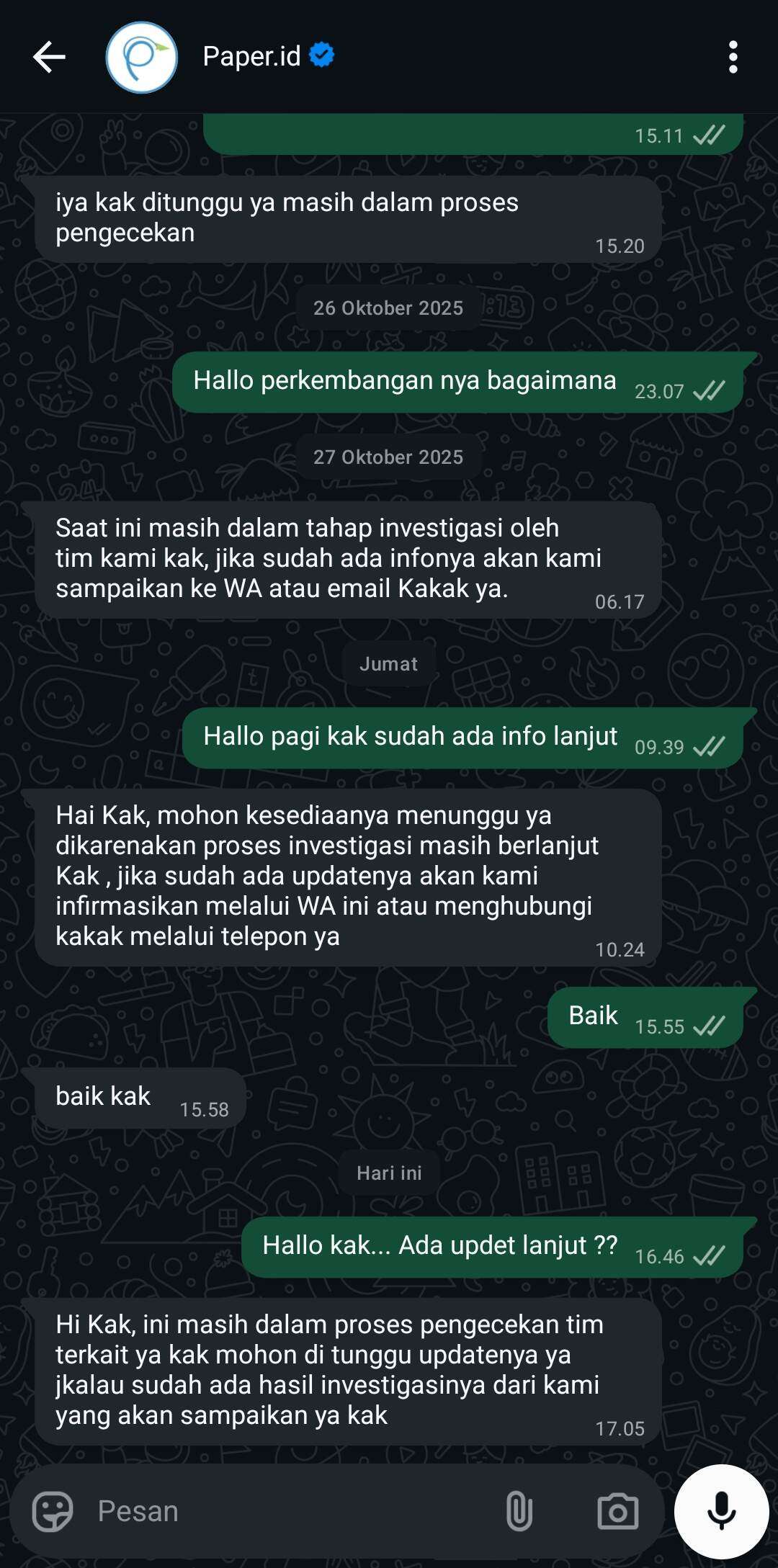Tap the paperclip attachment icon
Screen dimensions: 778x1568
(x=519, y=1510)
